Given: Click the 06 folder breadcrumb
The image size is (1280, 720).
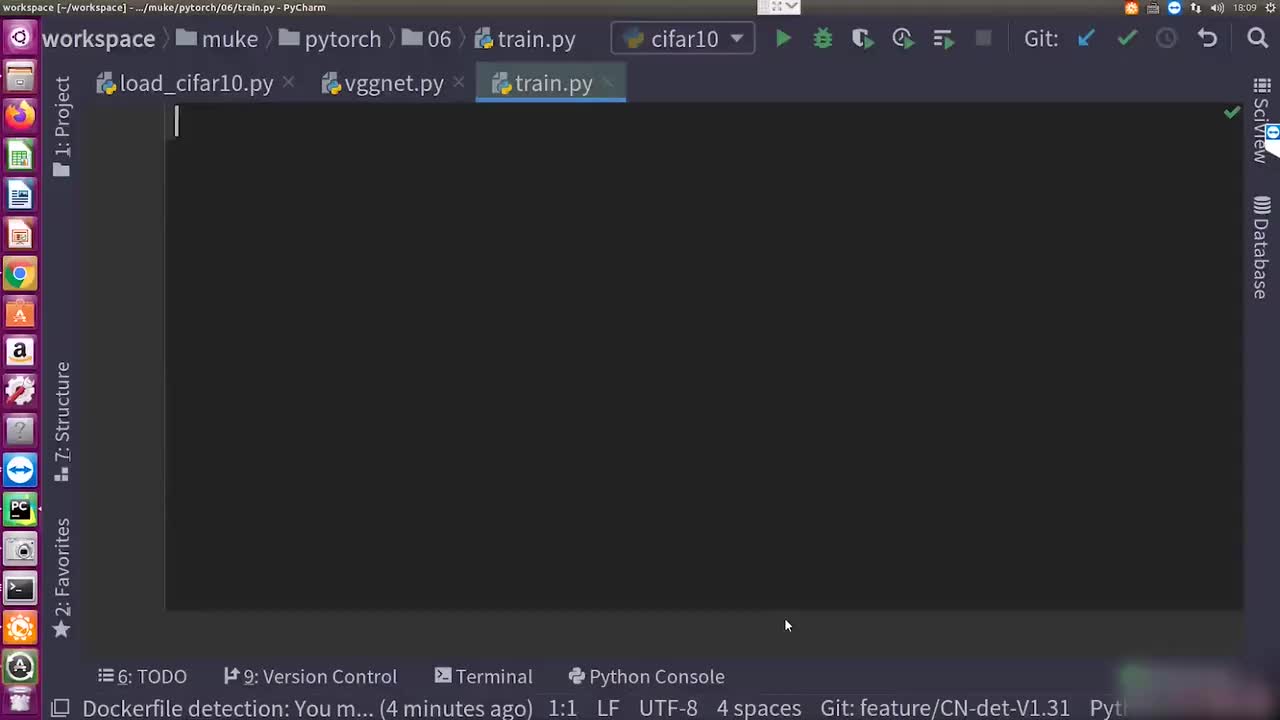Looking at the screenshot, I should point(426,39).
